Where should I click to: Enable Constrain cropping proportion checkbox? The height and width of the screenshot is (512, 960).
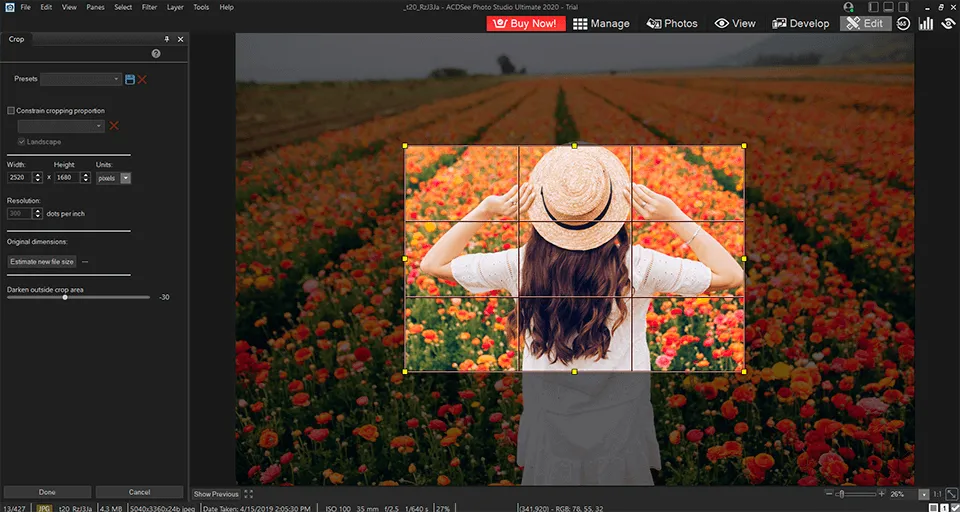tap(11, 111)
